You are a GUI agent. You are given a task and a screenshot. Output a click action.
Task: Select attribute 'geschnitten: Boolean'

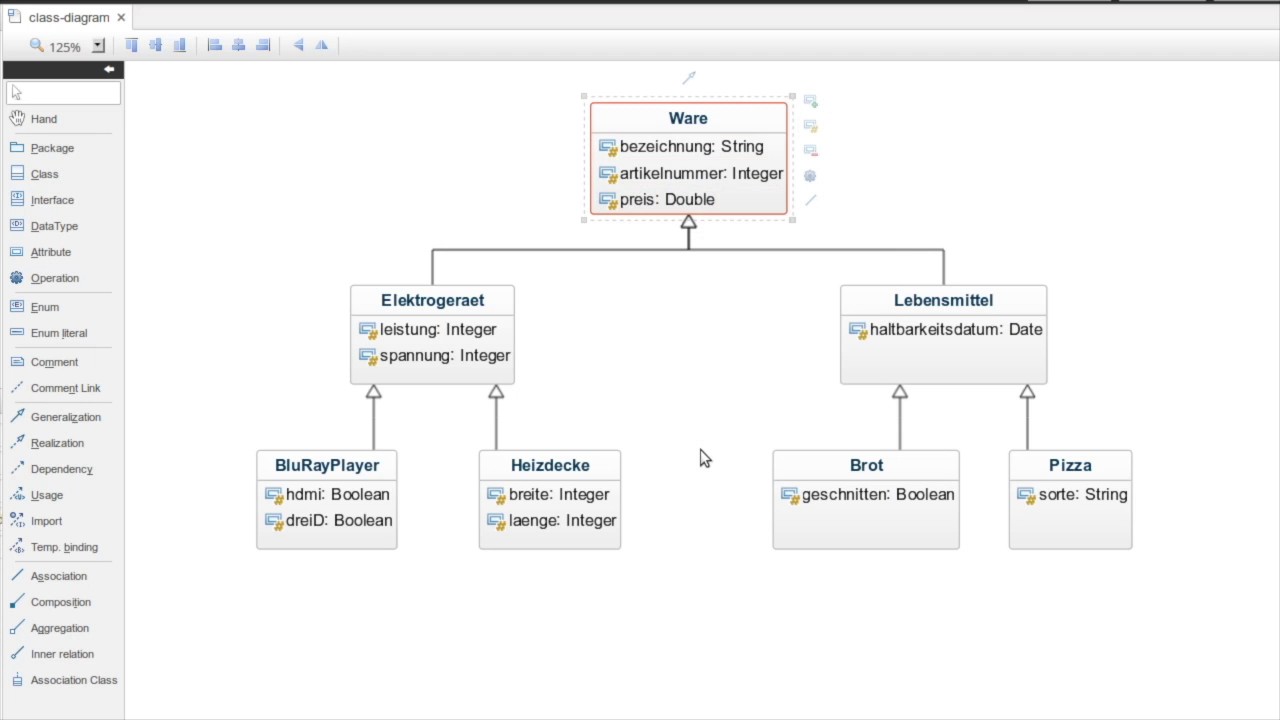(868, 494)
